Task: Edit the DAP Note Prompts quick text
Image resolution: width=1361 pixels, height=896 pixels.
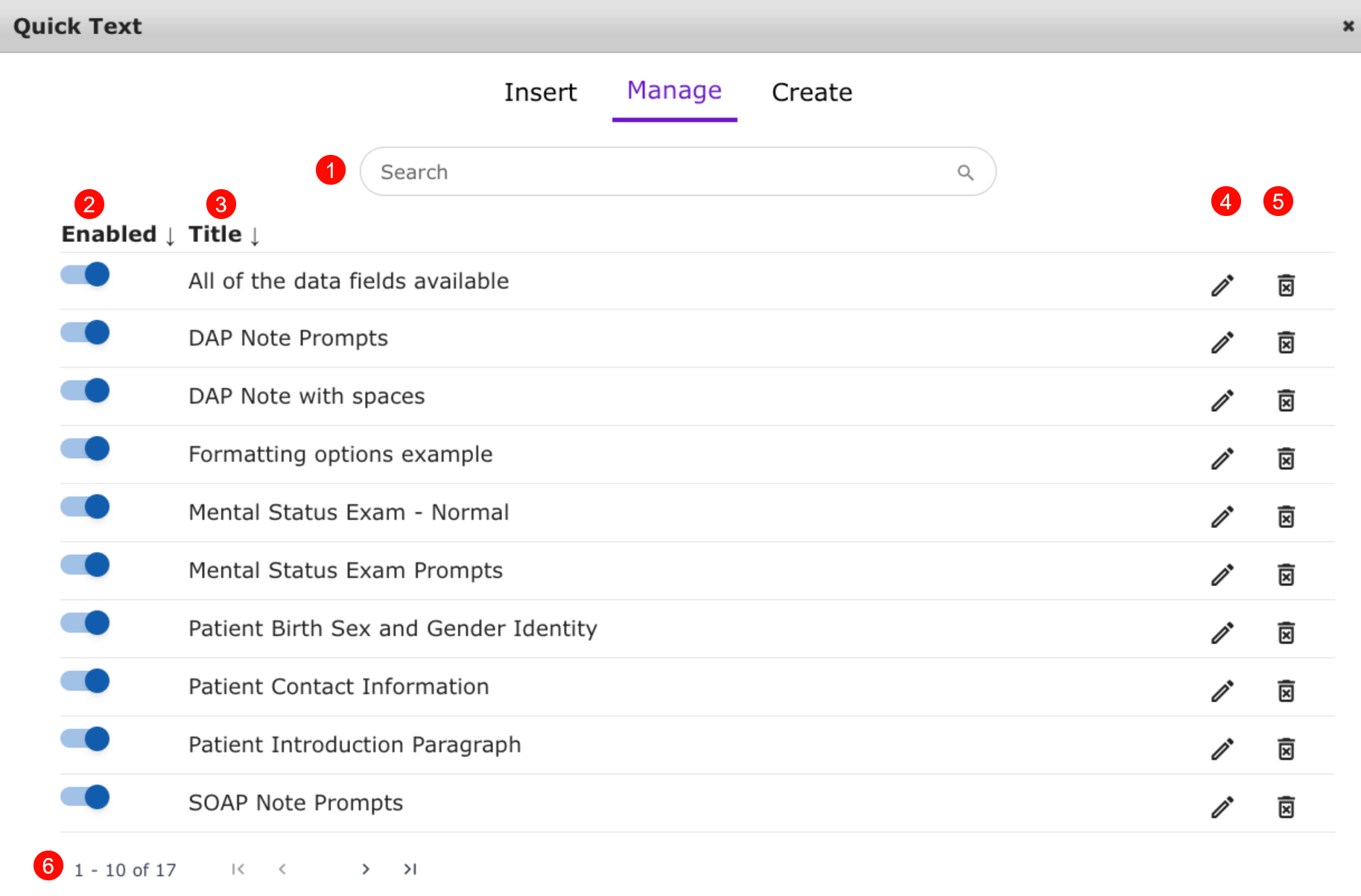Action: click(x=1222, y=343)
